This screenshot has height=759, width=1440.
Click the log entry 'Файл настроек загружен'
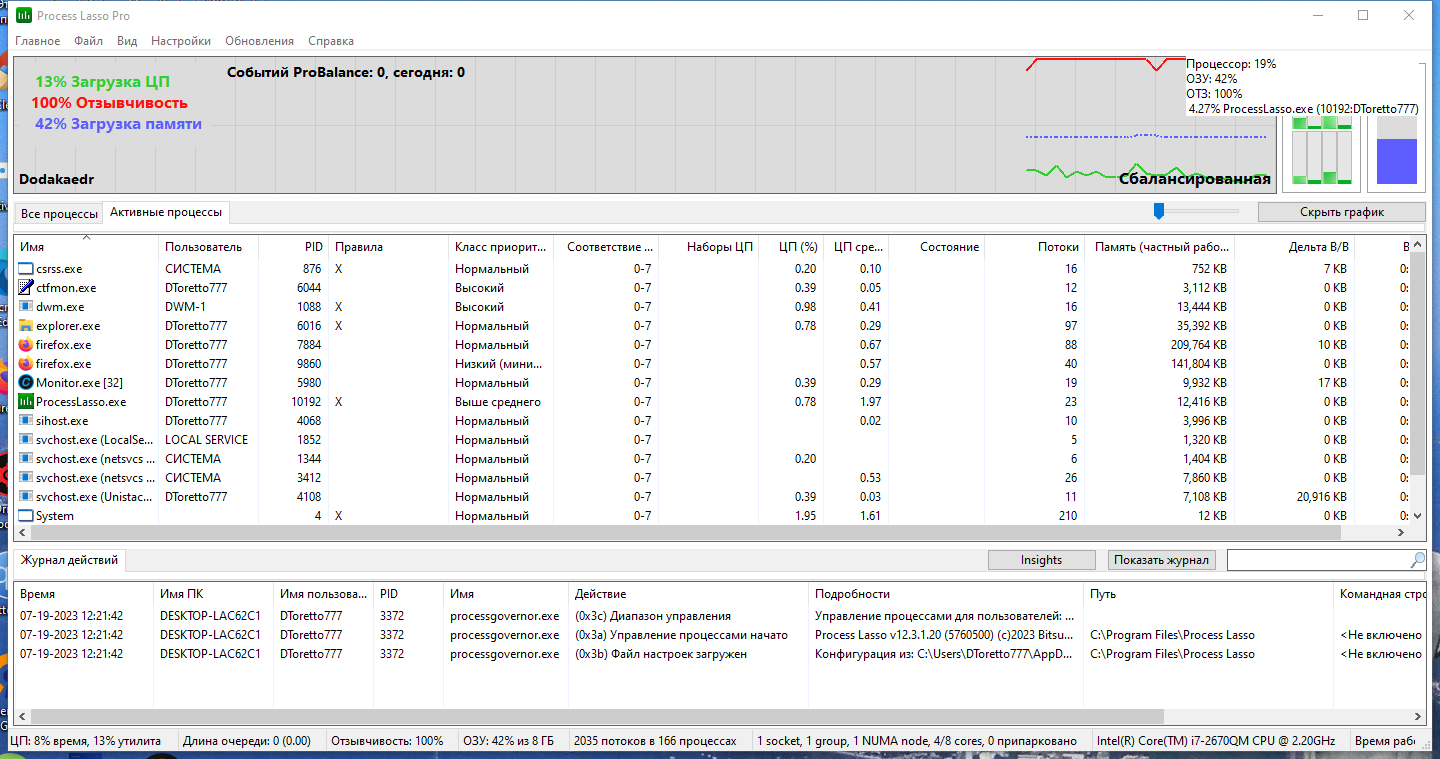(x=661, y=654)
